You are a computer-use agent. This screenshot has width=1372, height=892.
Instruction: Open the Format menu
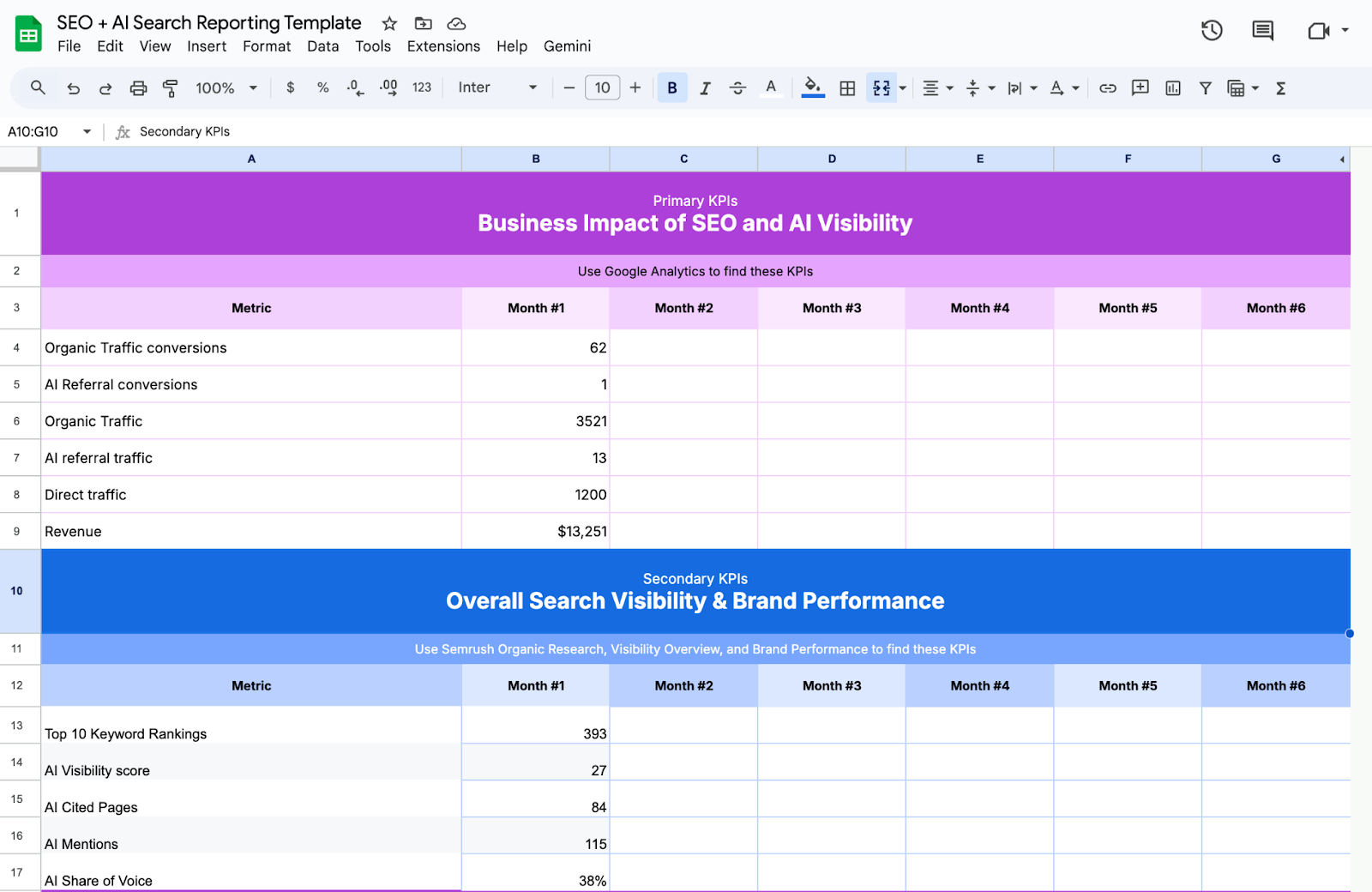point(267,46)
